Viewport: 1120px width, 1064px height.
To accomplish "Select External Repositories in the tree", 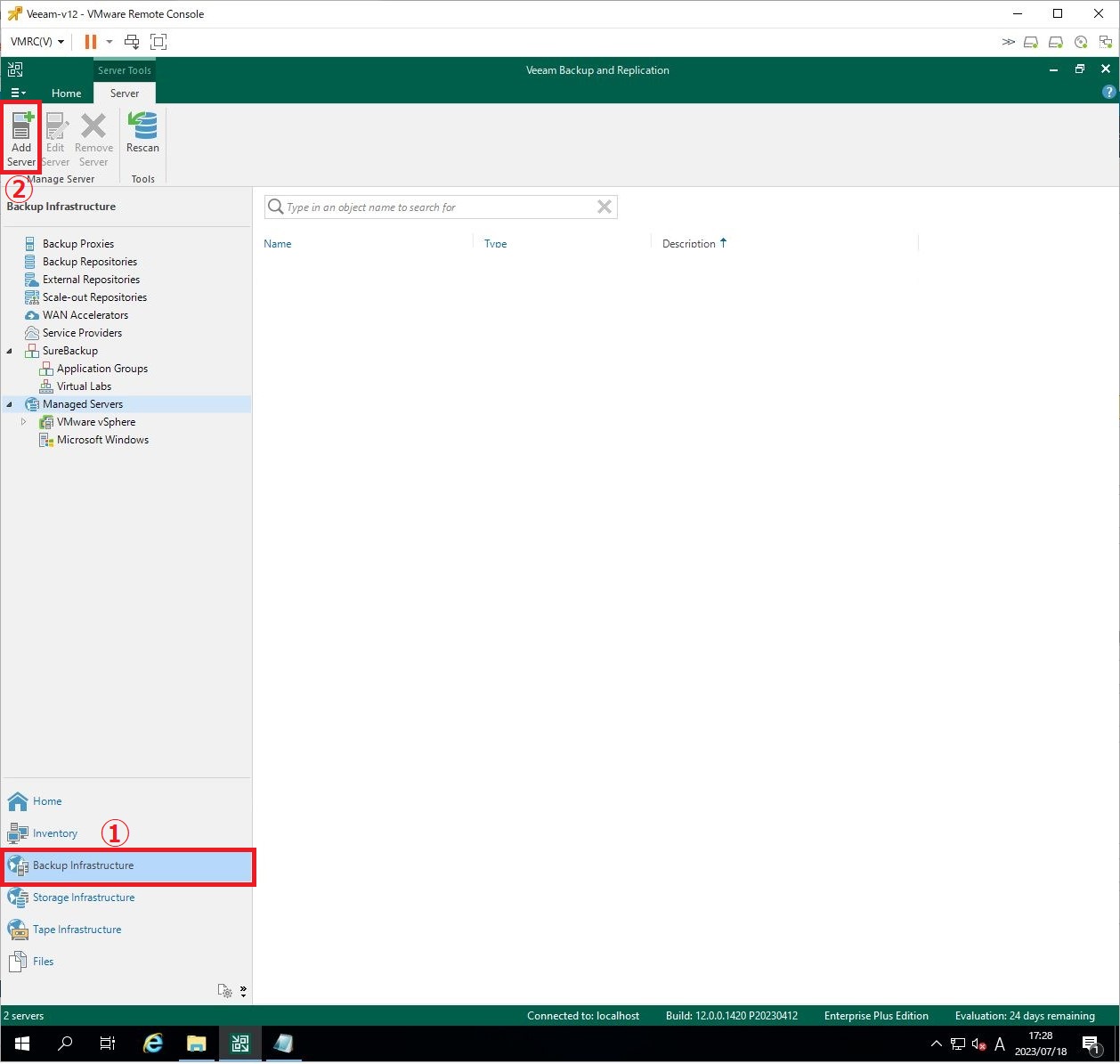I will tap(91, 280).
